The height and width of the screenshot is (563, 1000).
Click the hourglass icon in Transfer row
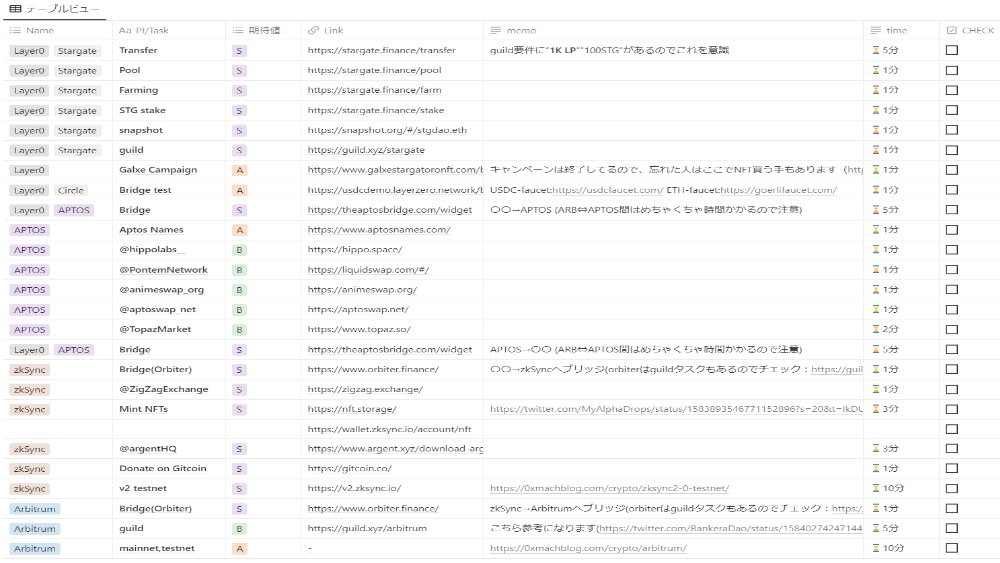pyautogui.click(x=876, y=50)
